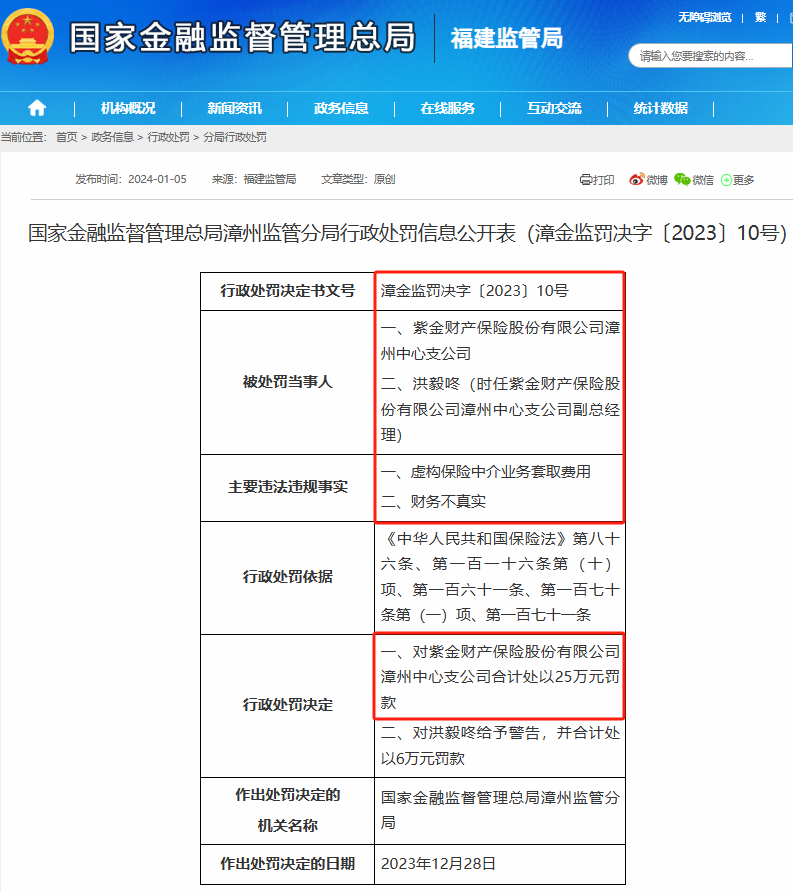793x892 pixels.
Task: Open the 在线服务 menu
Action: [x=447, y=108]
